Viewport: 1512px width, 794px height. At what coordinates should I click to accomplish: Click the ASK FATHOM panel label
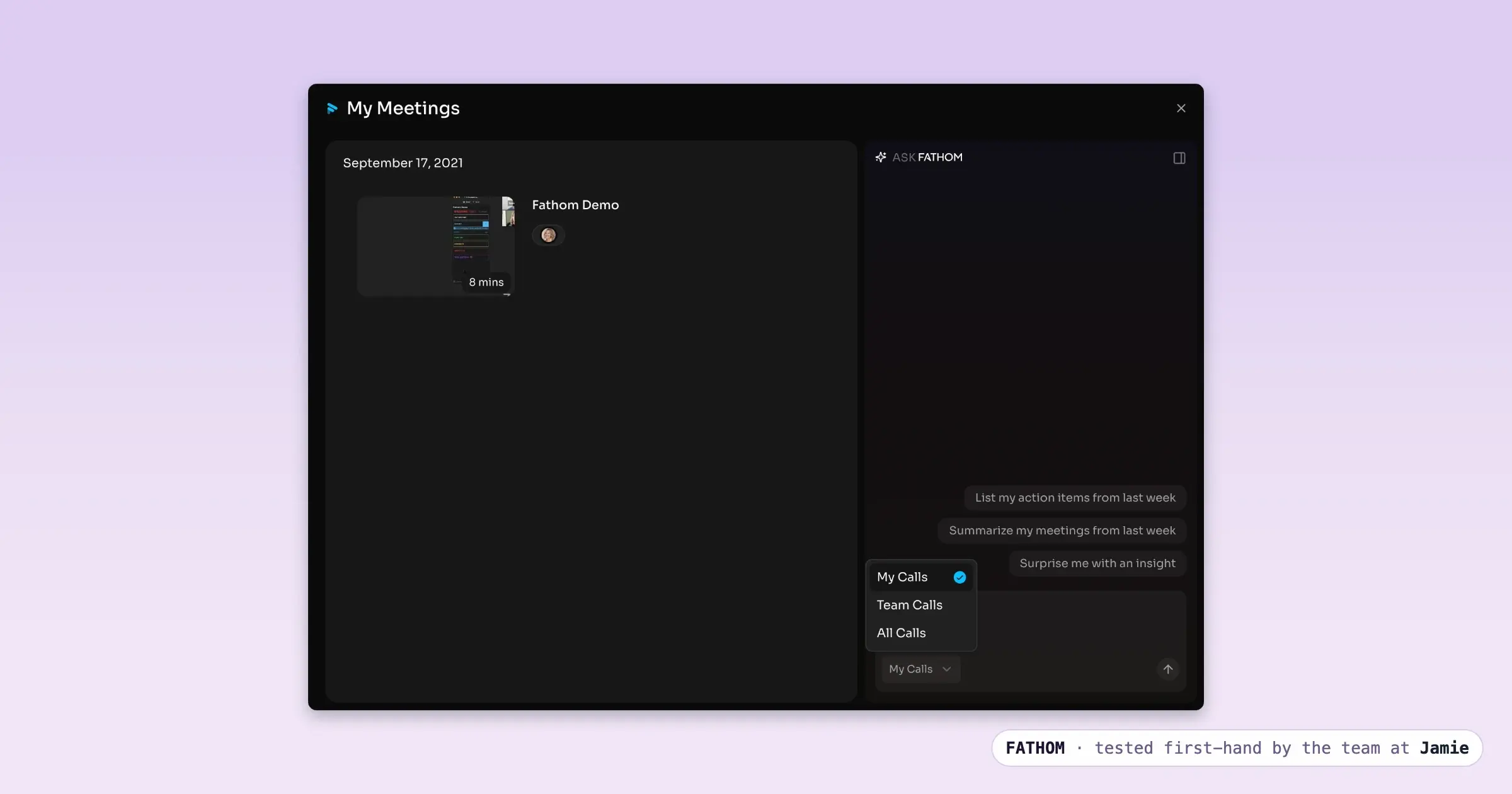pyautogui.click(x=927, y=158)
